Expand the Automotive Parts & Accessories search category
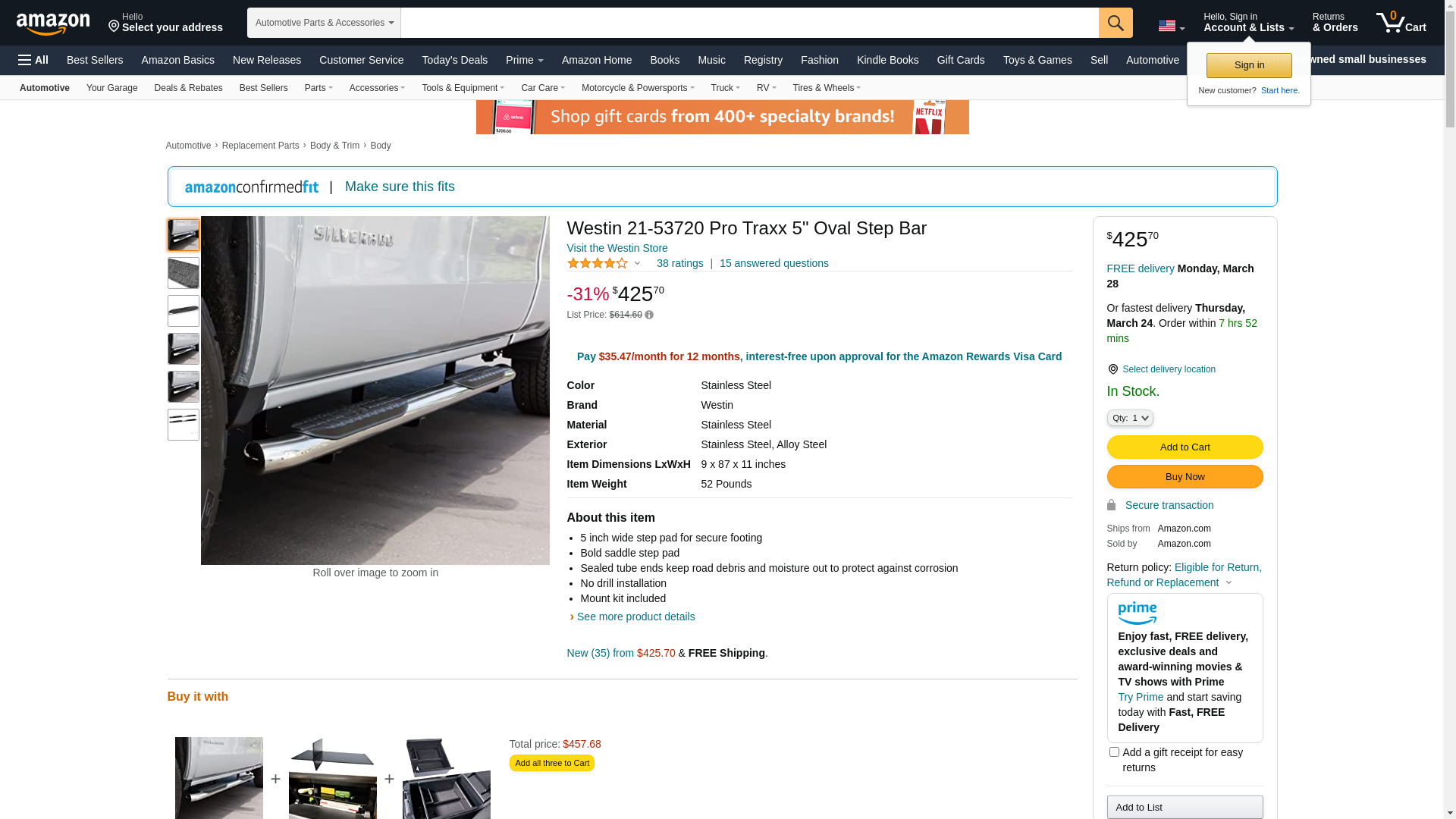1456x819 pixels. 324,23
